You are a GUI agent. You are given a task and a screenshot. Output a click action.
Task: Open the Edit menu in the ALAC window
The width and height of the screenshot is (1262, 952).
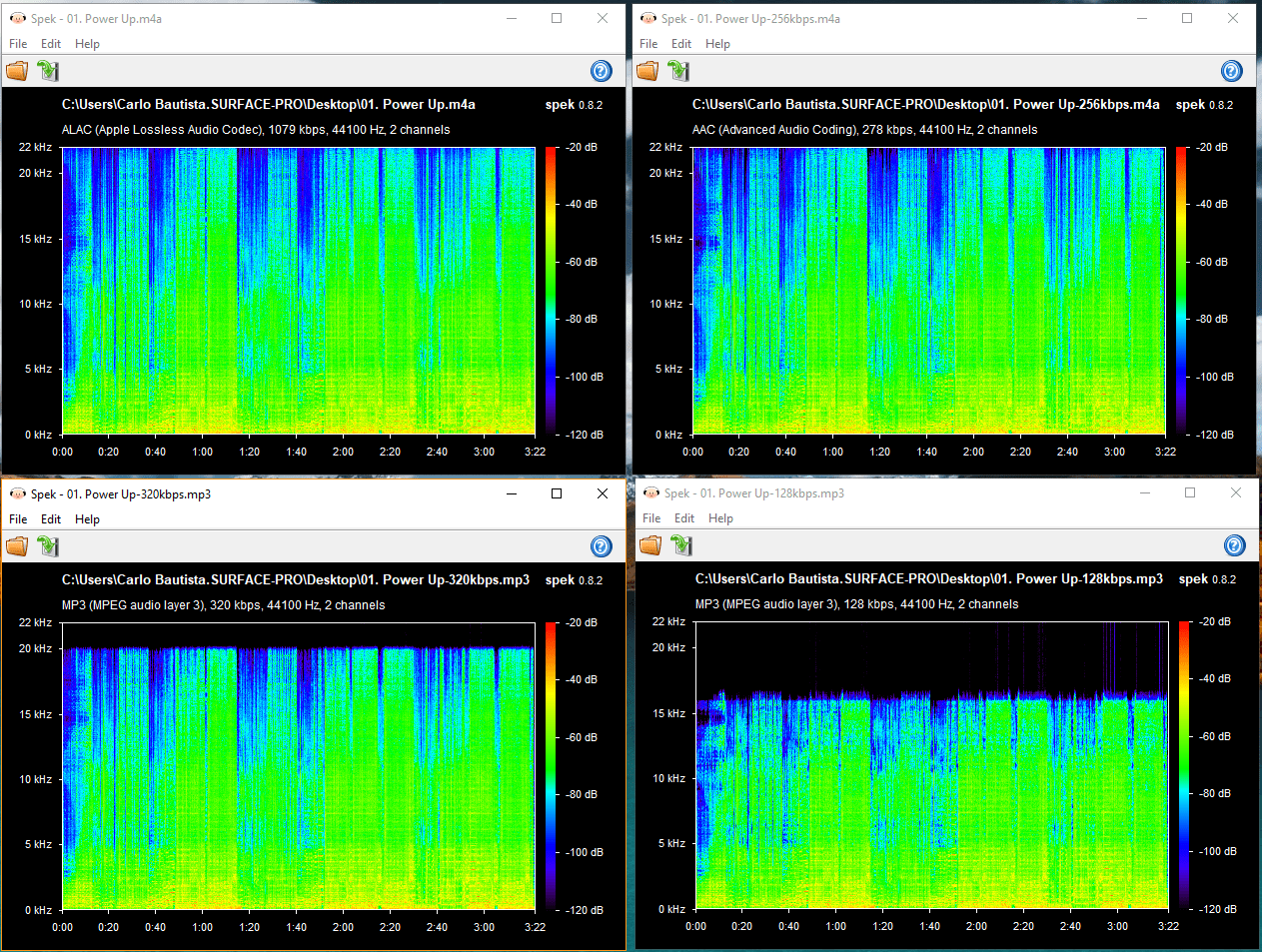[50, 43]
